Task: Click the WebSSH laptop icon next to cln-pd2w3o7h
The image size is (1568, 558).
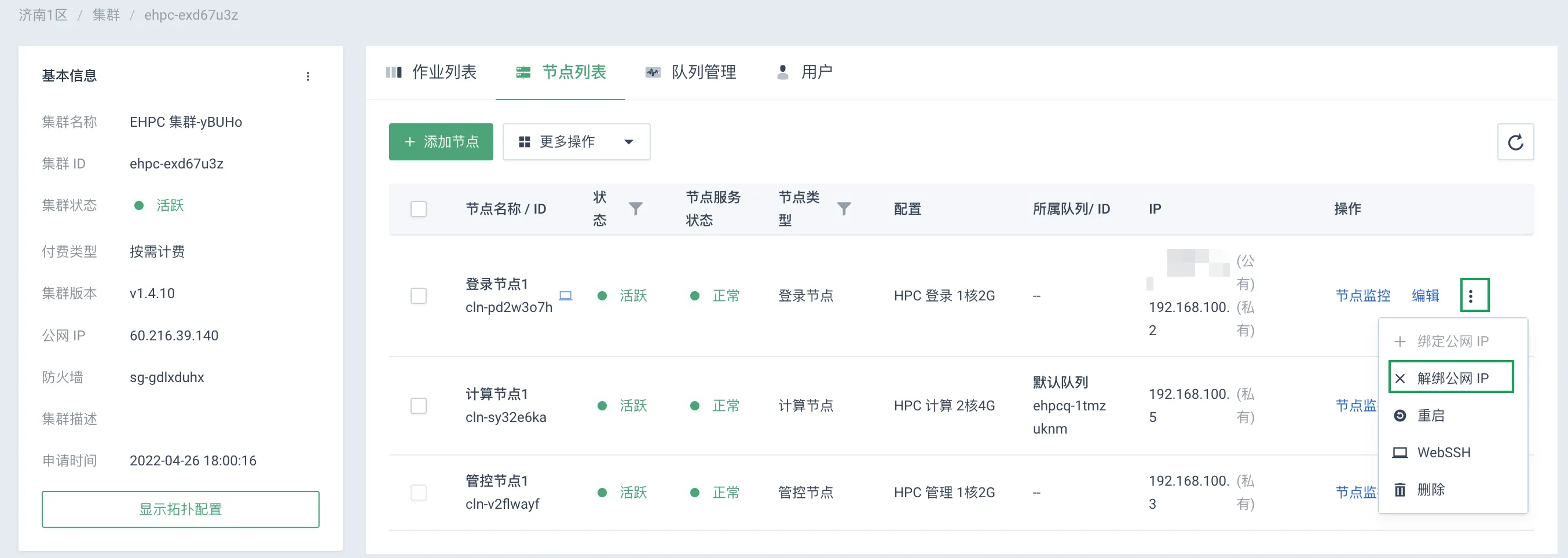Action: pyautogui.click(x=566, y=296)
